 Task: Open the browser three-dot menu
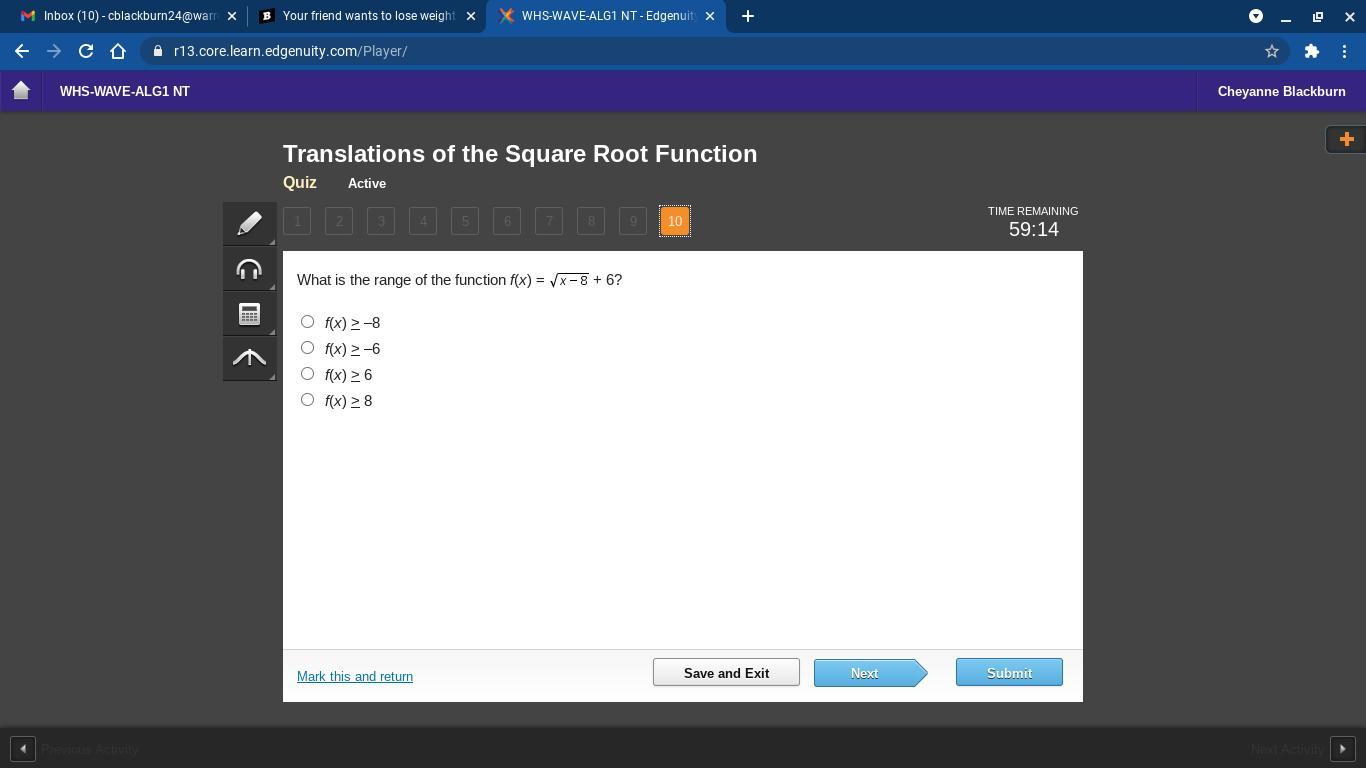[x=1343, y=51]
